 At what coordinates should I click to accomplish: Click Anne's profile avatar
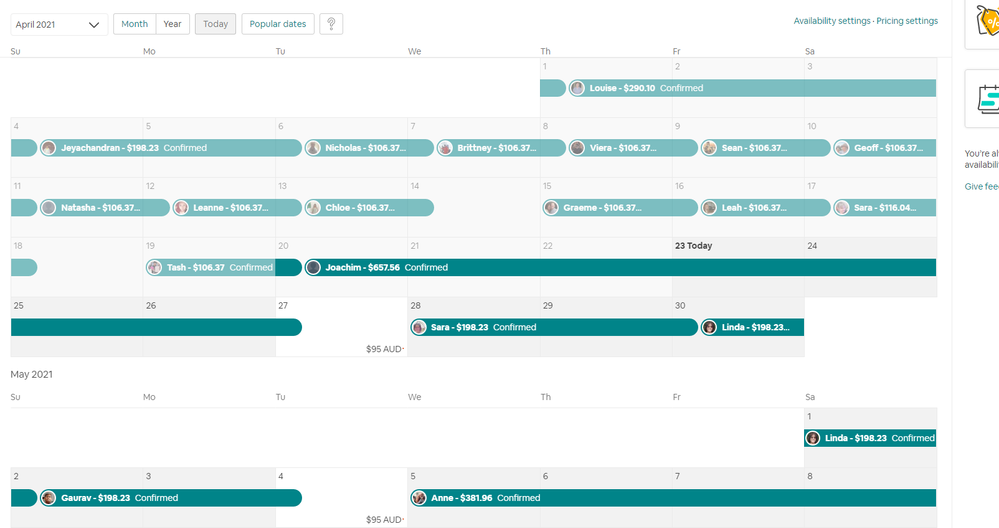pyautogui.click(x=419, y=498)
